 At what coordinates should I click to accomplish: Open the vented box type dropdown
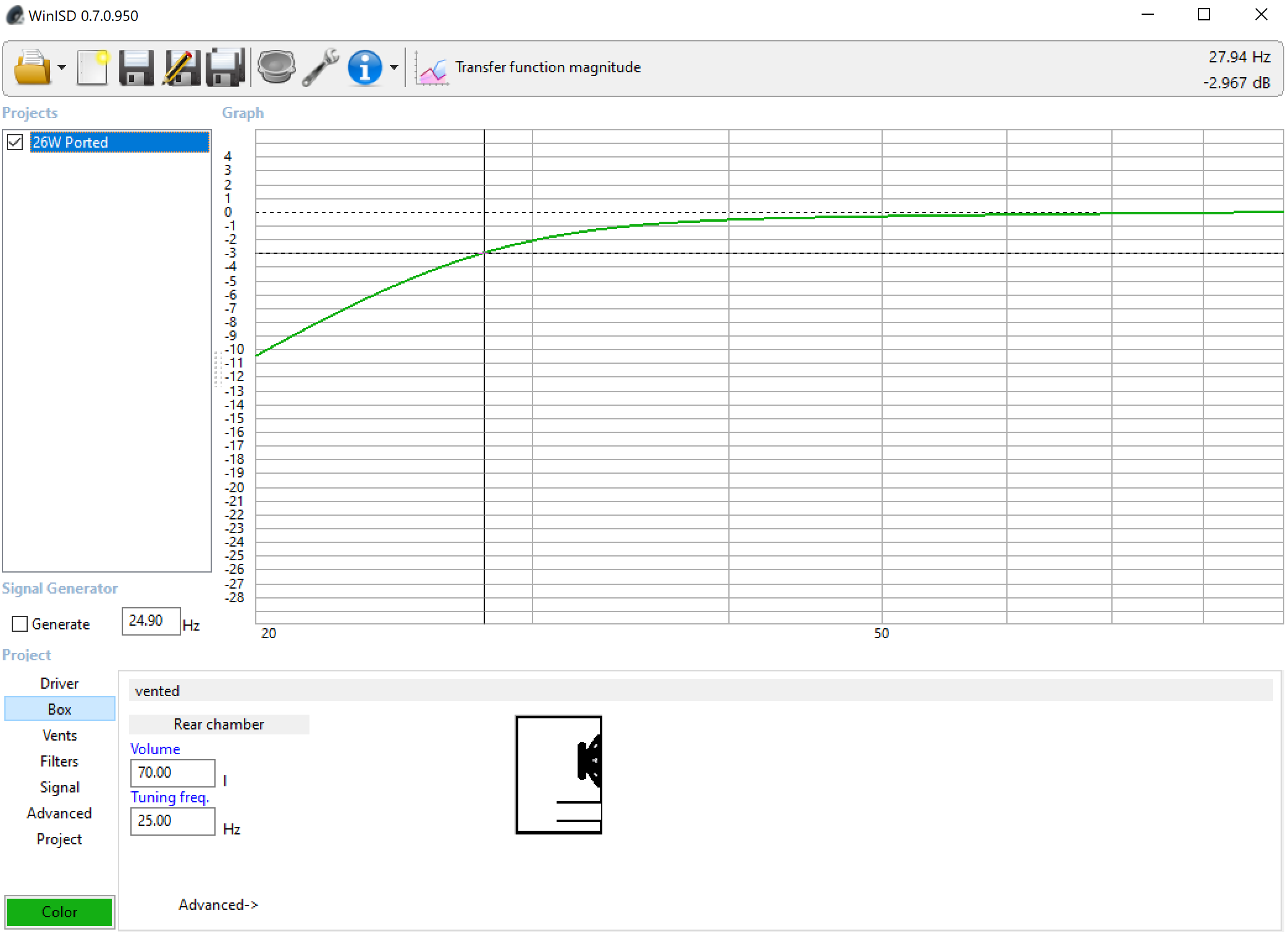(x=701, y=691)
